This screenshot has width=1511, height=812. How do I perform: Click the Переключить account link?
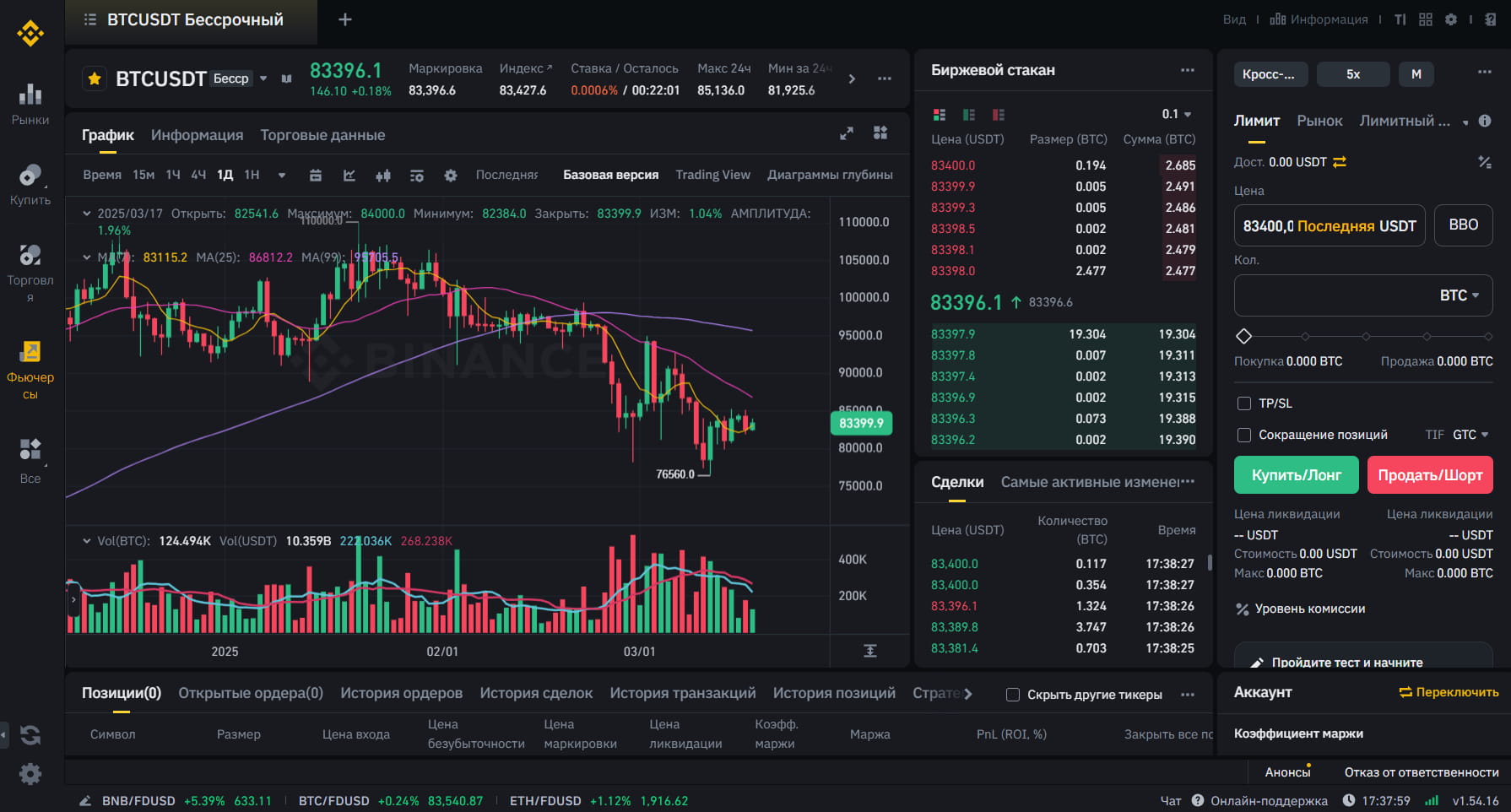(x=1449, y=692)
